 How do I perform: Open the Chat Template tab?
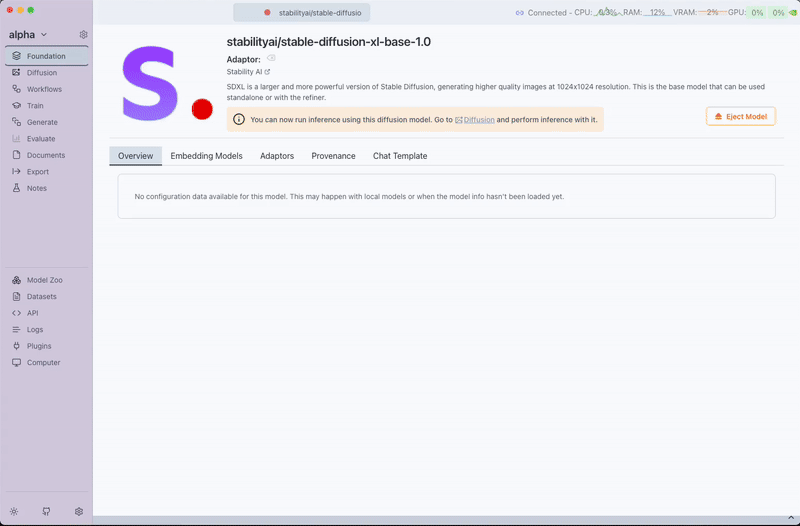[x=400, y=156]
